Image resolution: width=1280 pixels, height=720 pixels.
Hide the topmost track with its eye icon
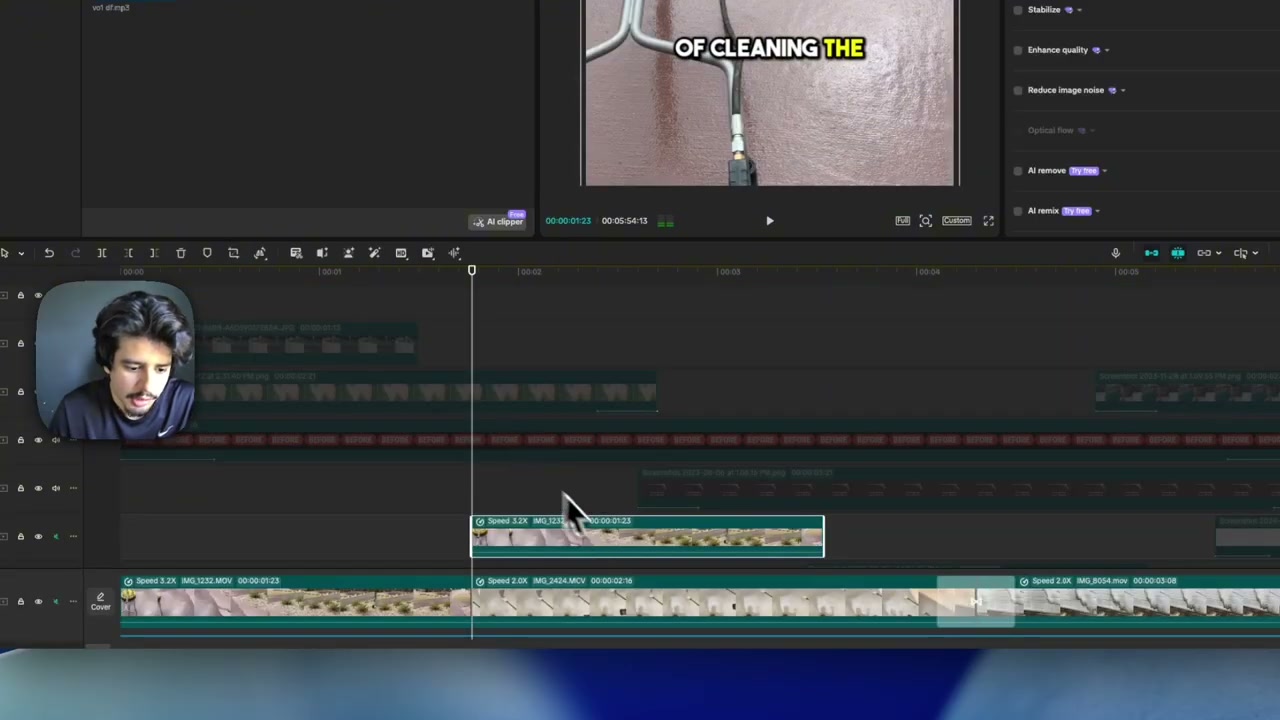38,295
